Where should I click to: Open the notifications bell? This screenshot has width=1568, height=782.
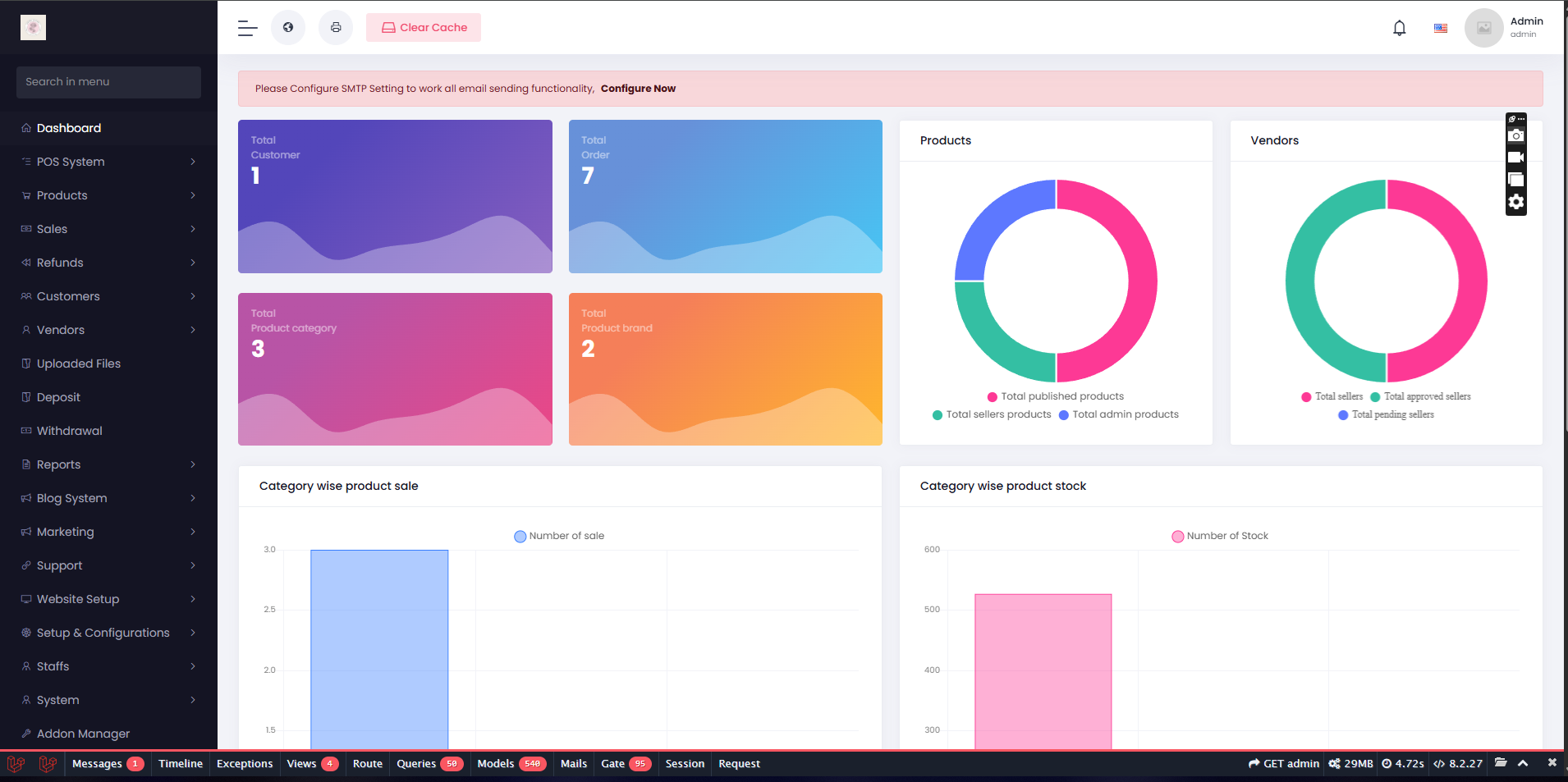click(x=1400, y=28)
